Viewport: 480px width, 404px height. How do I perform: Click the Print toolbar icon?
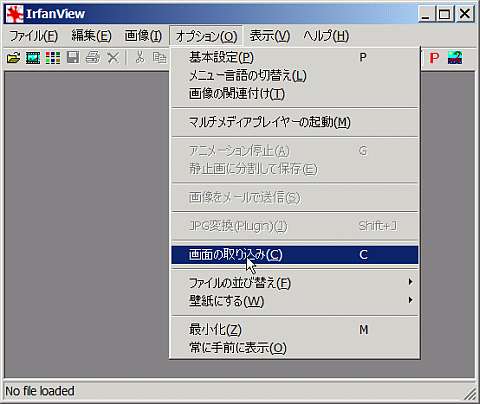coord(93,58)
